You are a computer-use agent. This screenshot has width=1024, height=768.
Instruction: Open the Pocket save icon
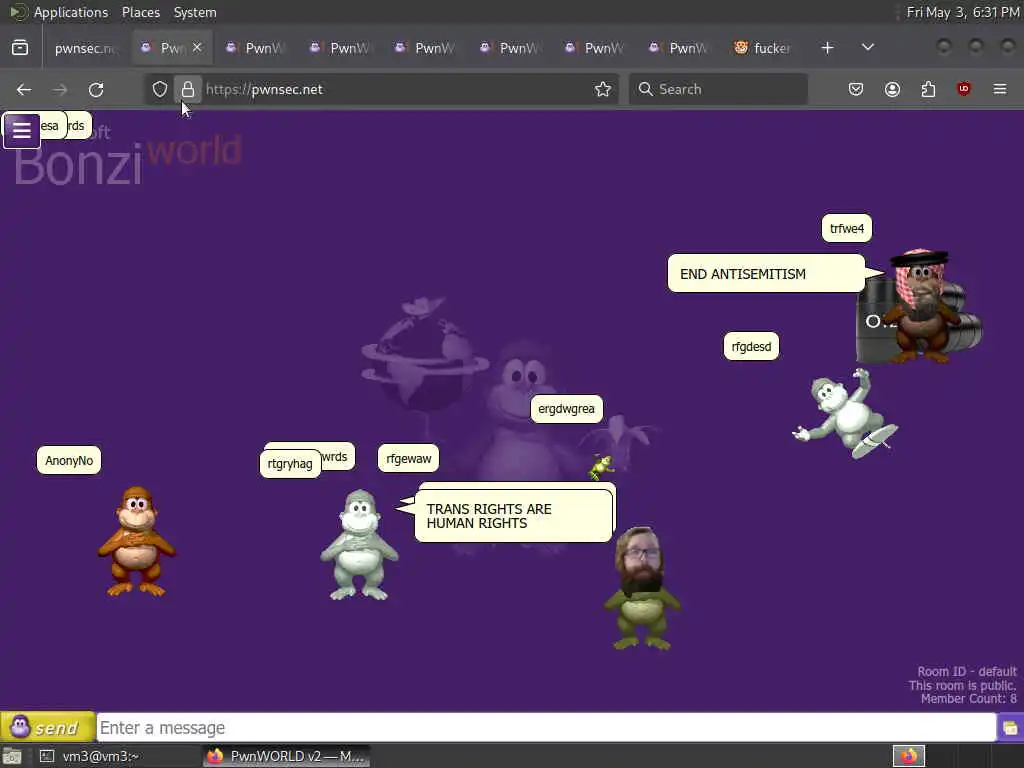point(856,89)
